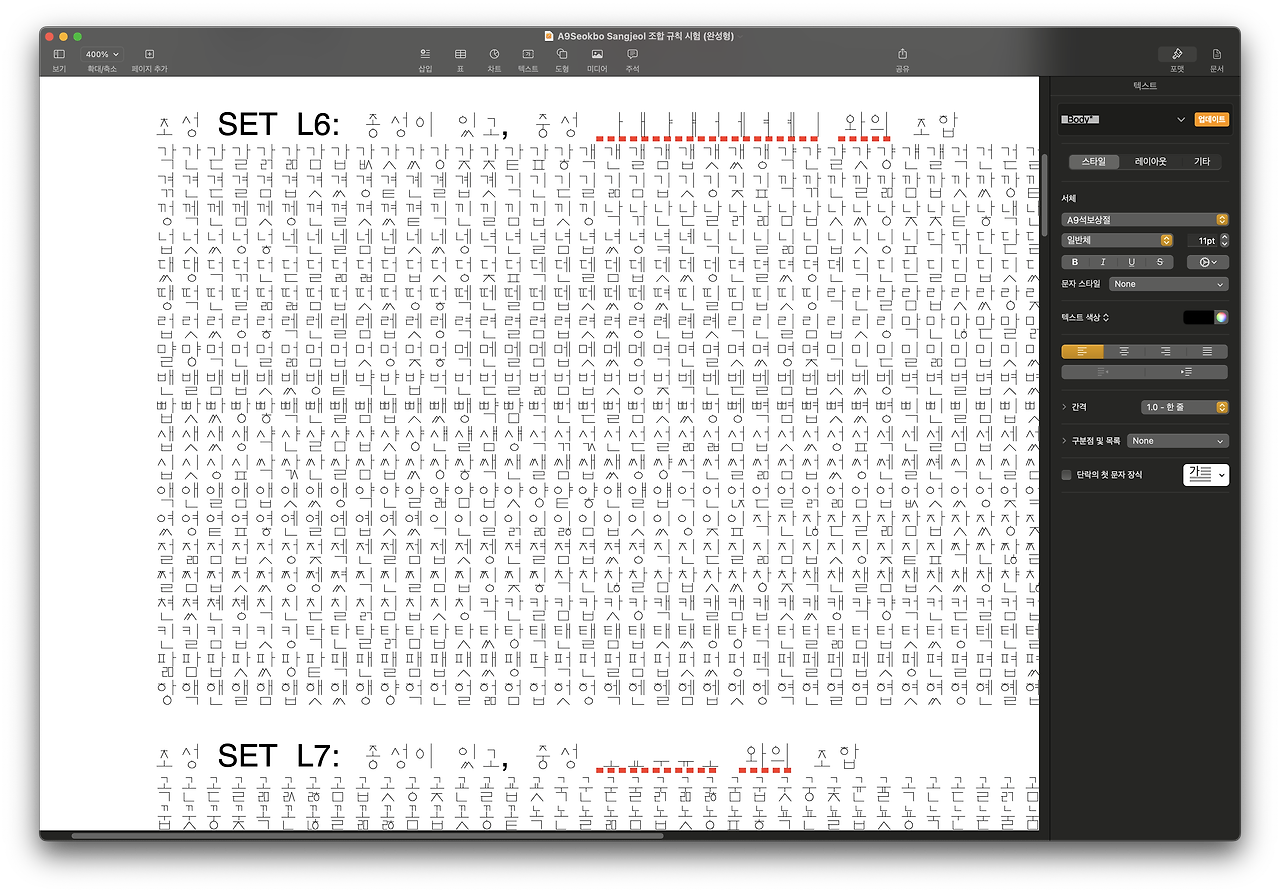The width and height of the screenshot is (1280, 893).
Task: Insert a Chart (차트) from toolbar
Action: tap(494, 54)
